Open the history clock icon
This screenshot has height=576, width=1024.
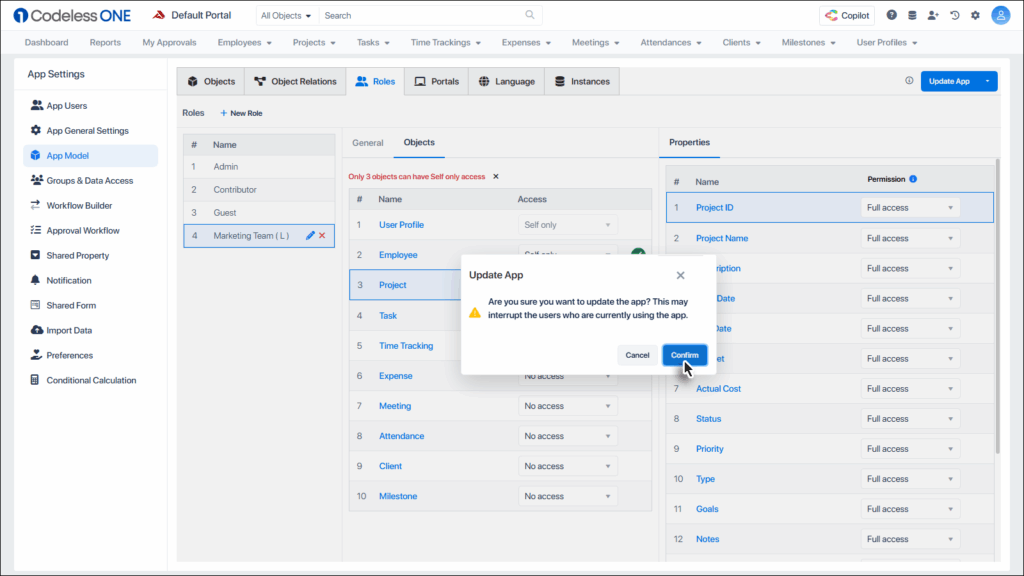click(954, 15)
